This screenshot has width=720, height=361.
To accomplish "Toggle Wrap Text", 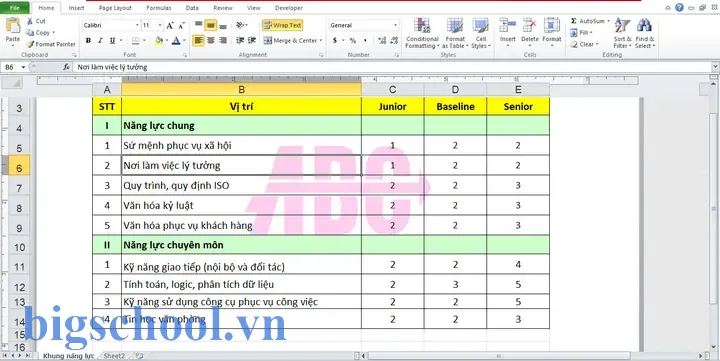I will tap(282, 25).
